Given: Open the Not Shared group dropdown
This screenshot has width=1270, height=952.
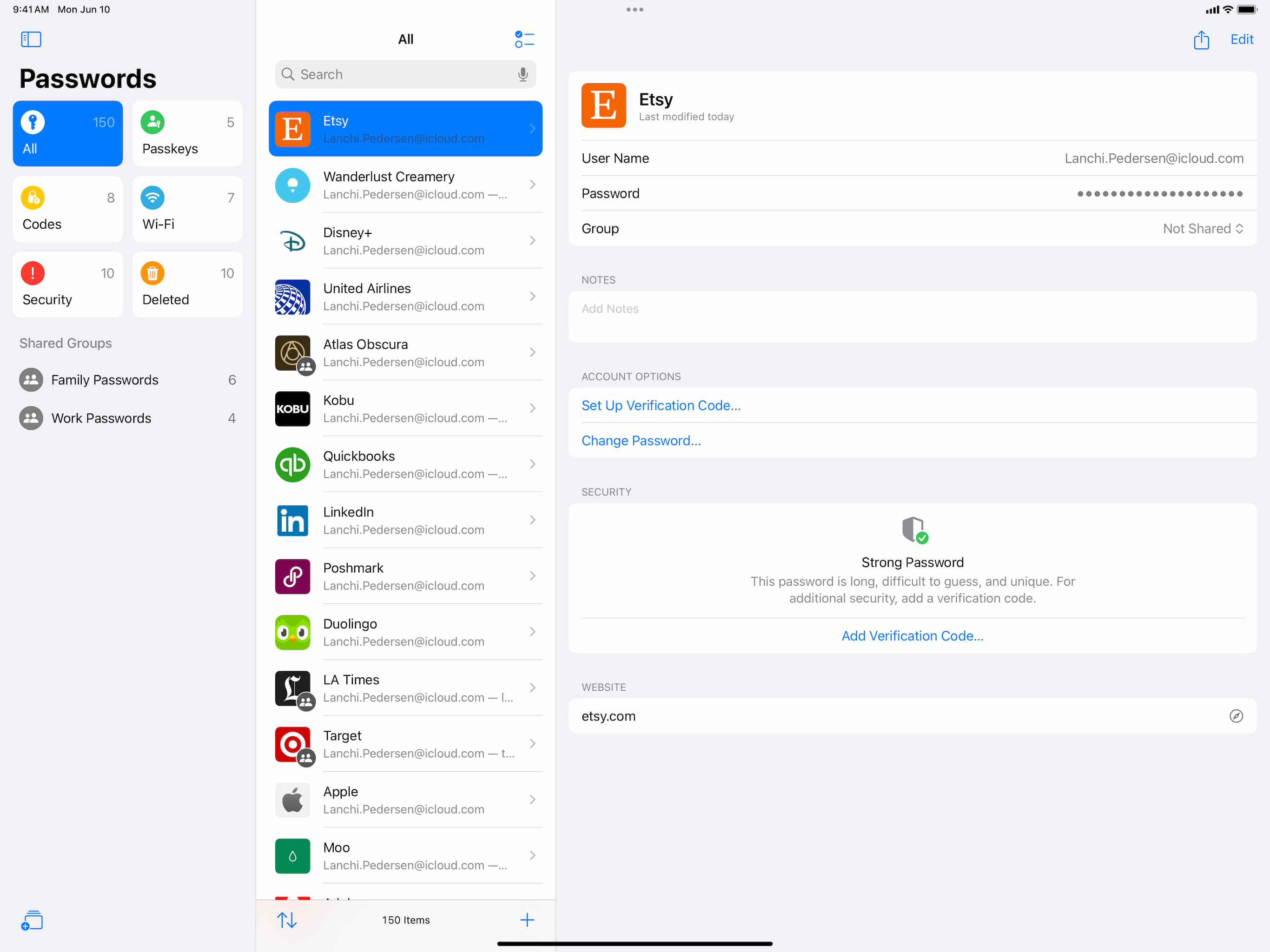Looking at the screenshot, I should coord(1203,229).
